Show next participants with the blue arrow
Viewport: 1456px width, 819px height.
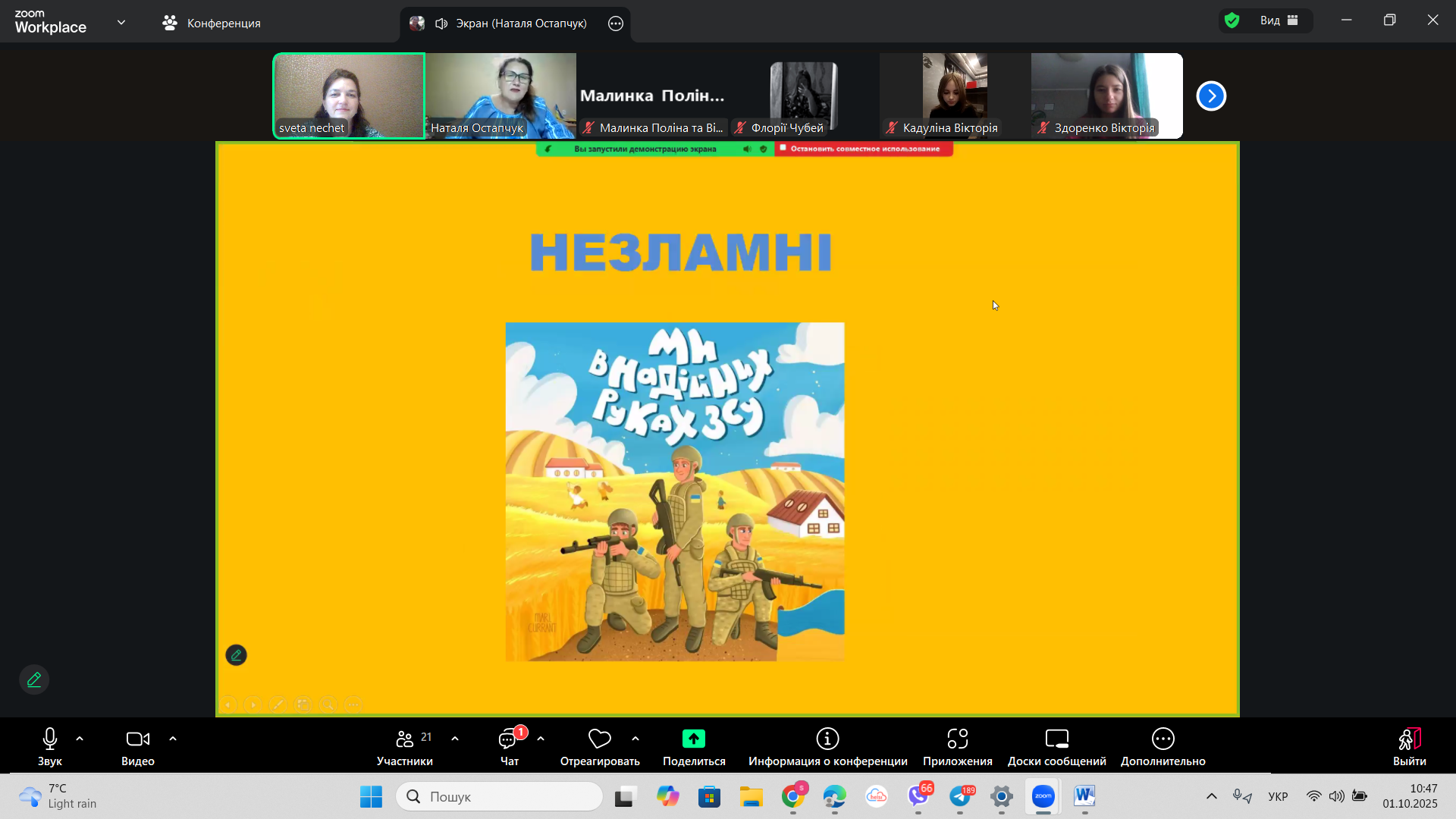point(1211,96)
